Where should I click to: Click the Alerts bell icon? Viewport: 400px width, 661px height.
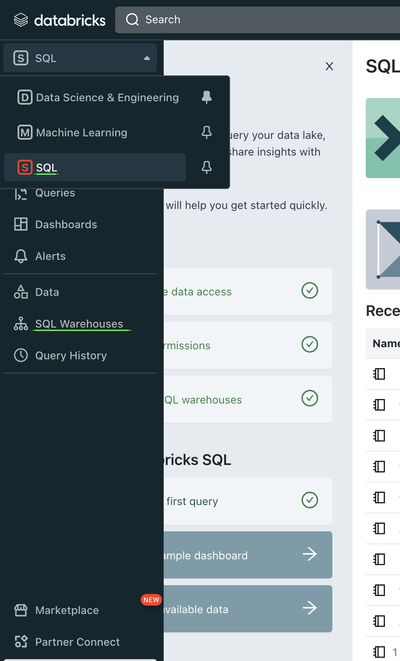point(21,256)
